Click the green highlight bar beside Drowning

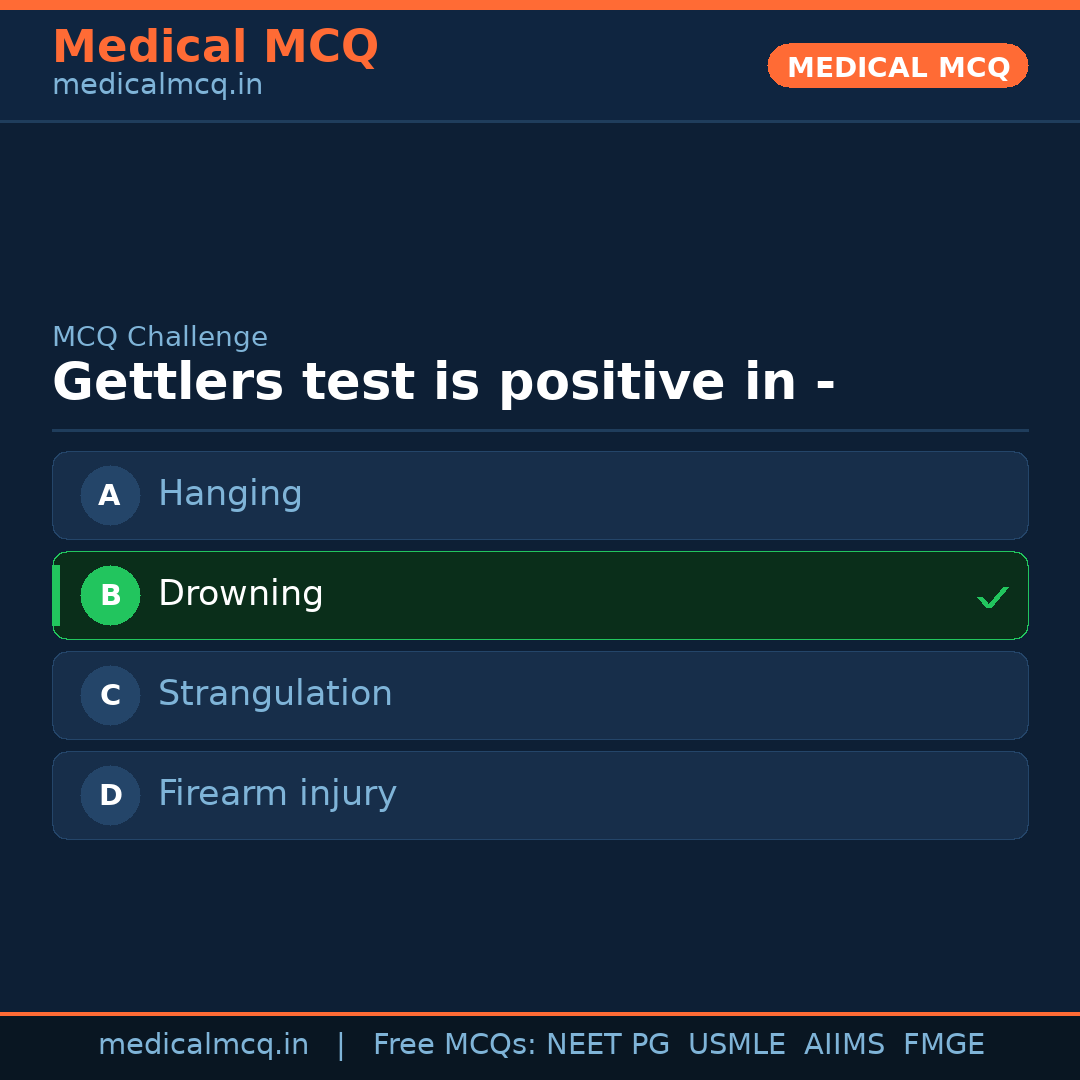(x=56, y=595)
